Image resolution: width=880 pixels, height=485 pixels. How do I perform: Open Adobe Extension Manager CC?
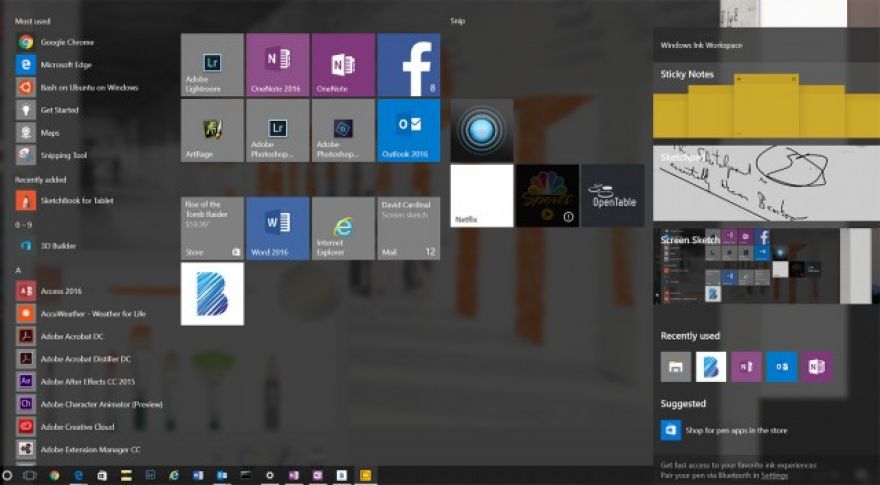point(78,449)
